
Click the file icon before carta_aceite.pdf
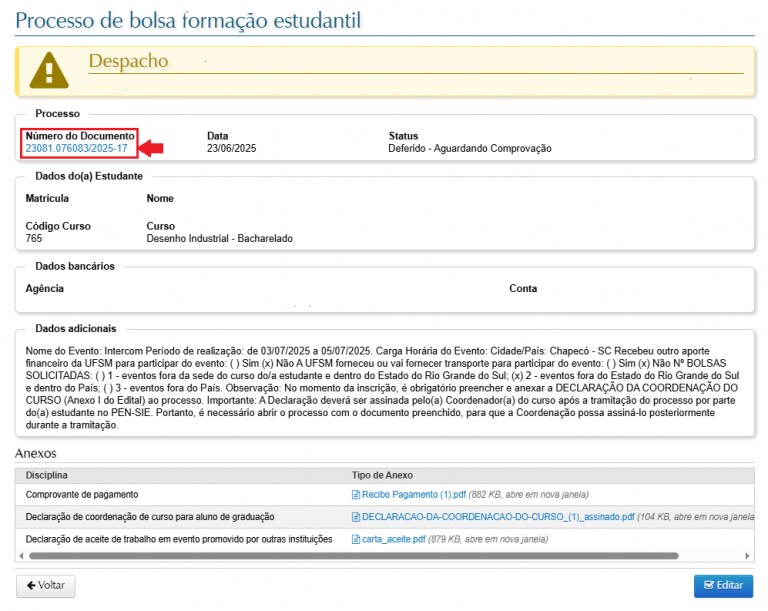coord(355,539)
